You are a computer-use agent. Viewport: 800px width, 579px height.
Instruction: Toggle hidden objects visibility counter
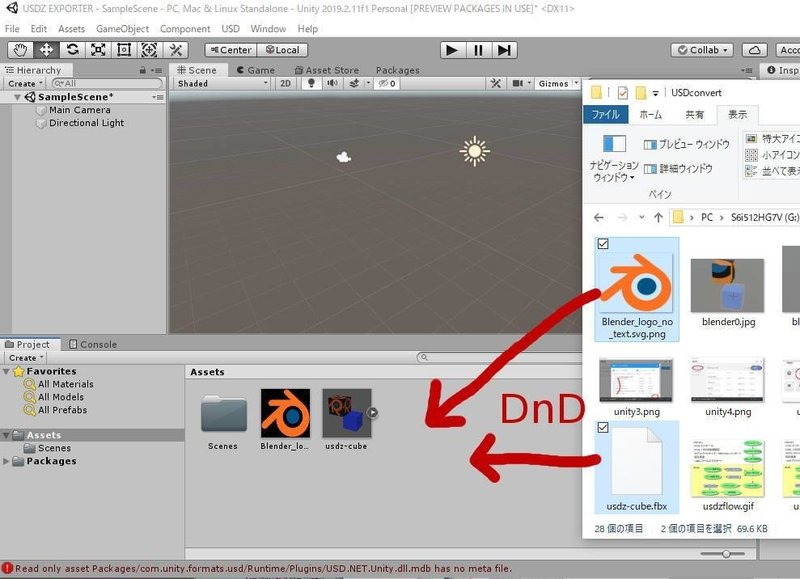387,83
